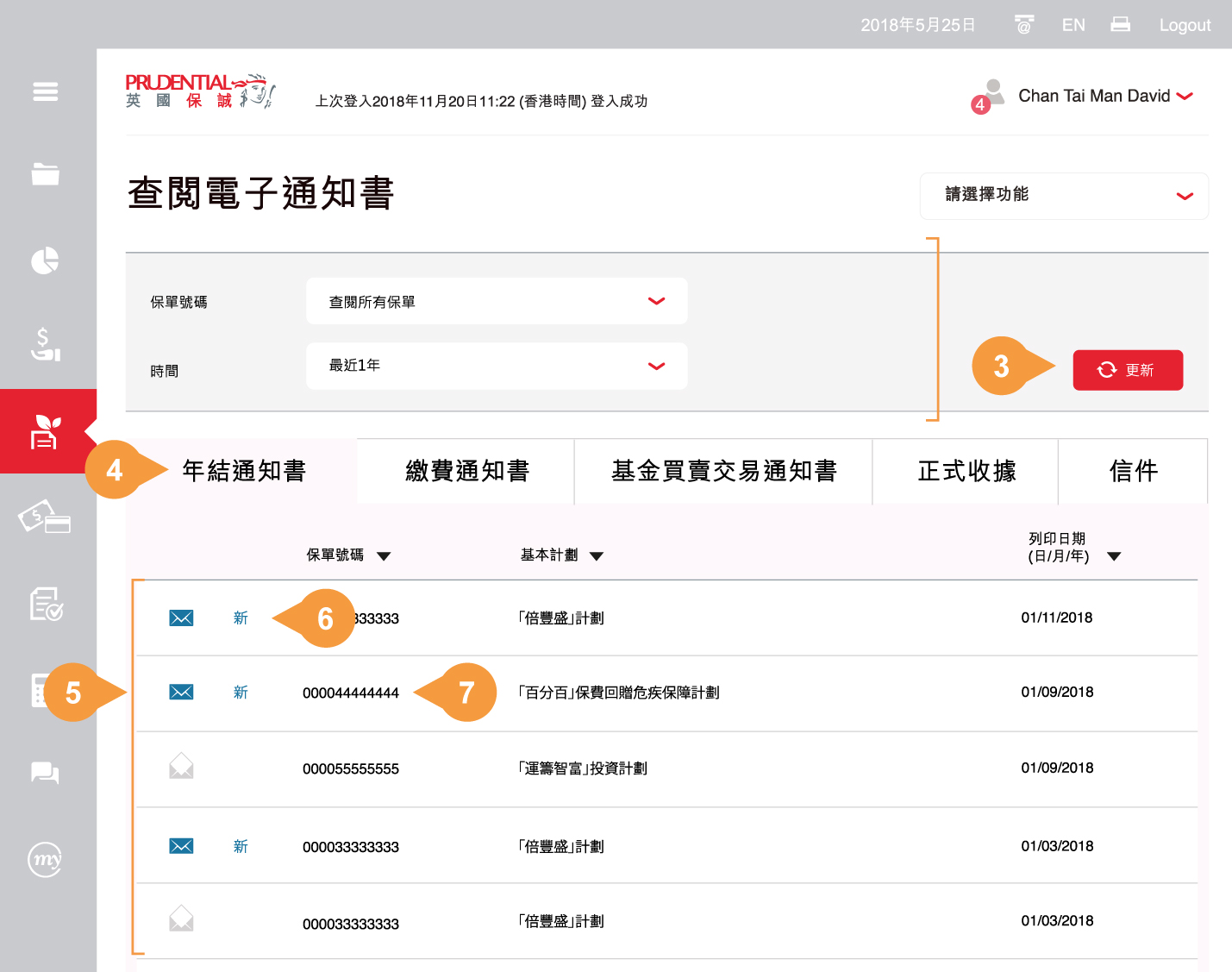Open the 請選擇功能 function dropdown
Viewport: 1232px width, 972px height.
tap(1064, 196)
